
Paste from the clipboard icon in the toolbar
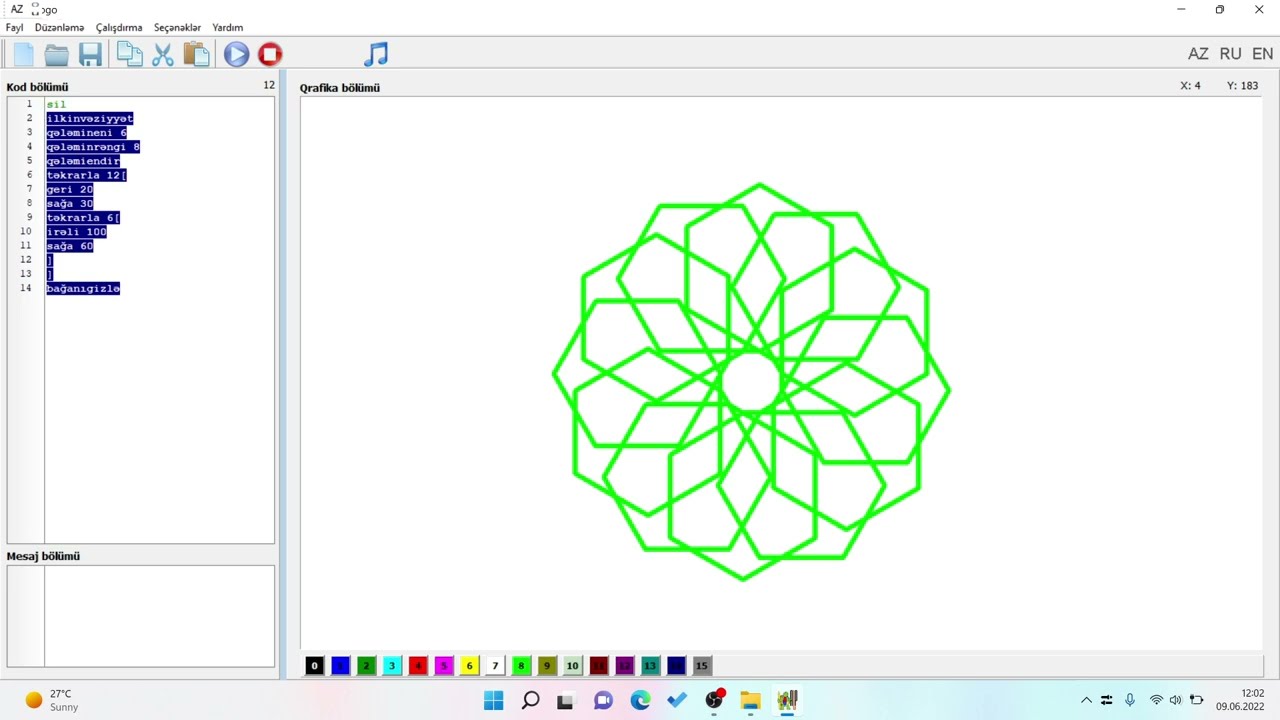point(196,54)
